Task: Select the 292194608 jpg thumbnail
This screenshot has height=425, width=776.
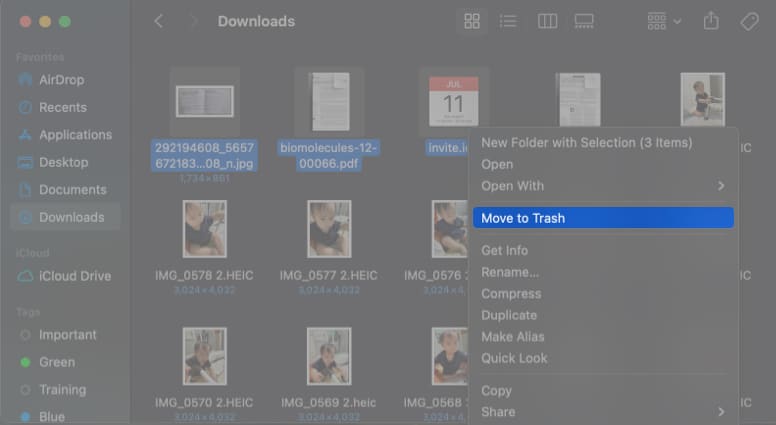Action: click(204, 101)
